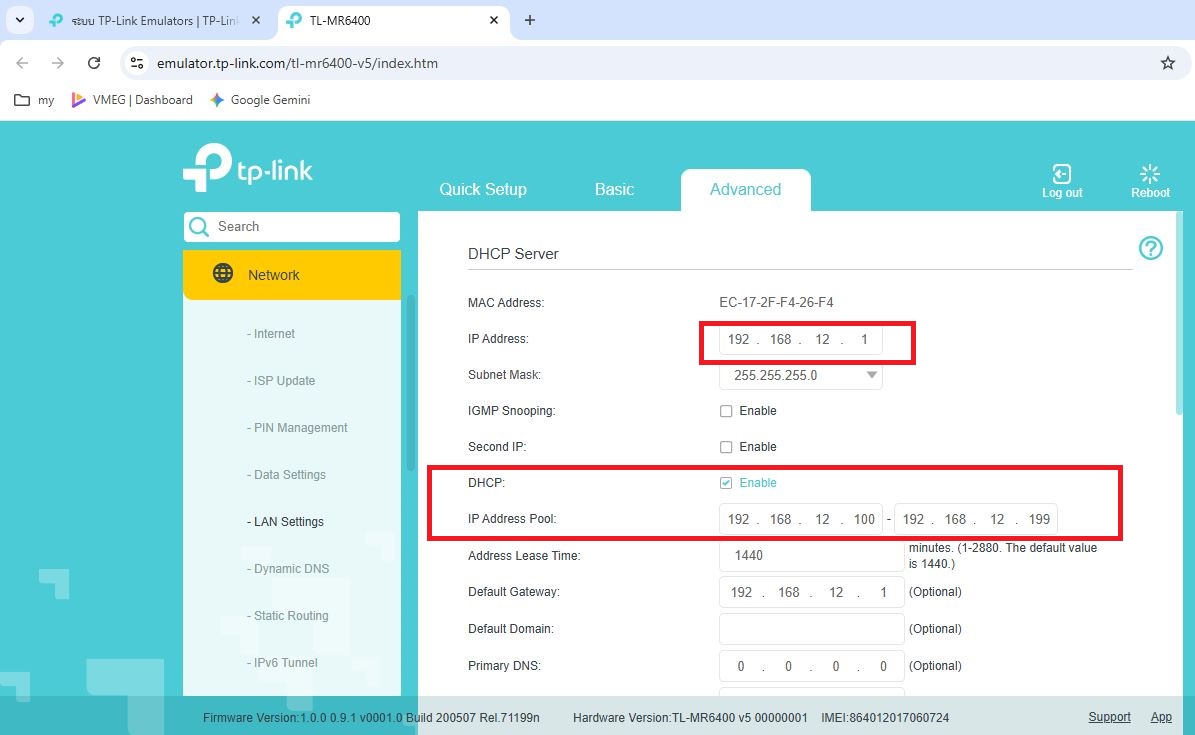Bookmark this page with star icon
Image resolution: width=1195 pixels, height=735 pixels.
1167,63
